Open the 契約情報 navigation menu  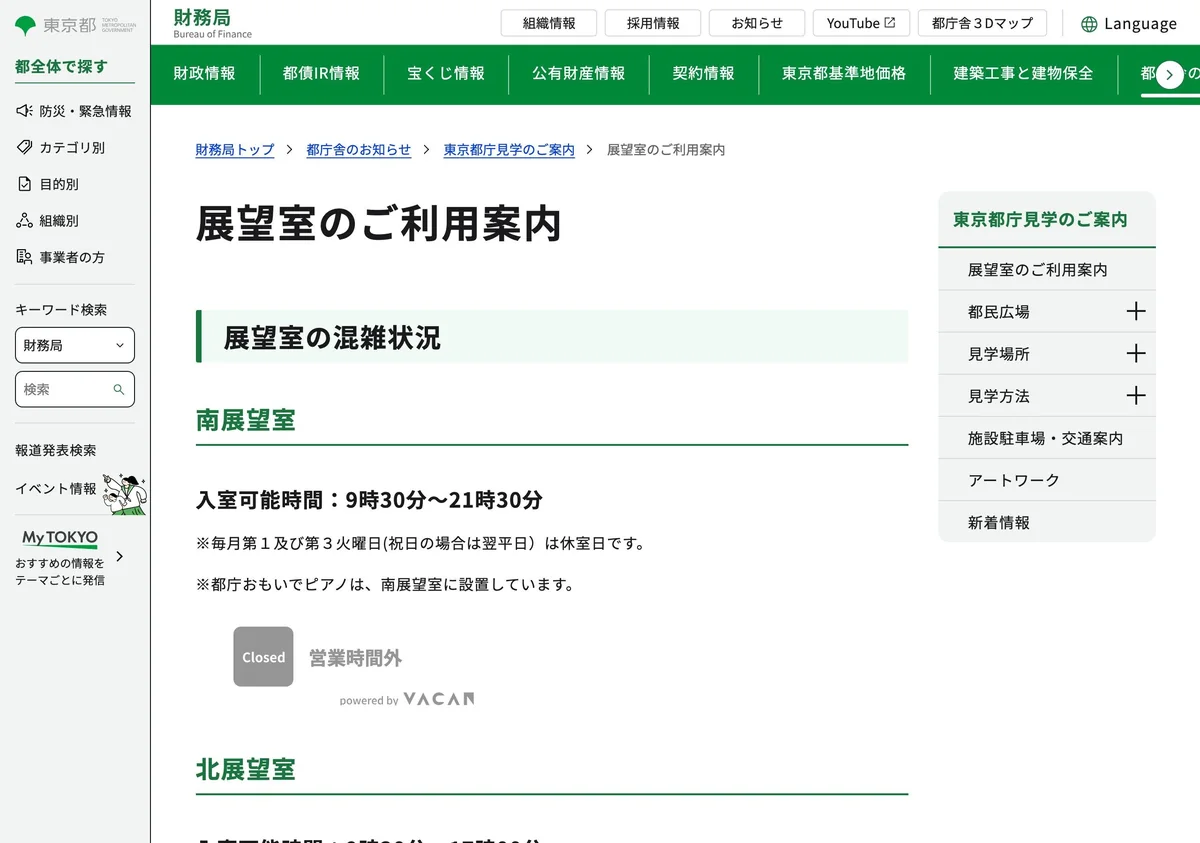tap(703, 74)
